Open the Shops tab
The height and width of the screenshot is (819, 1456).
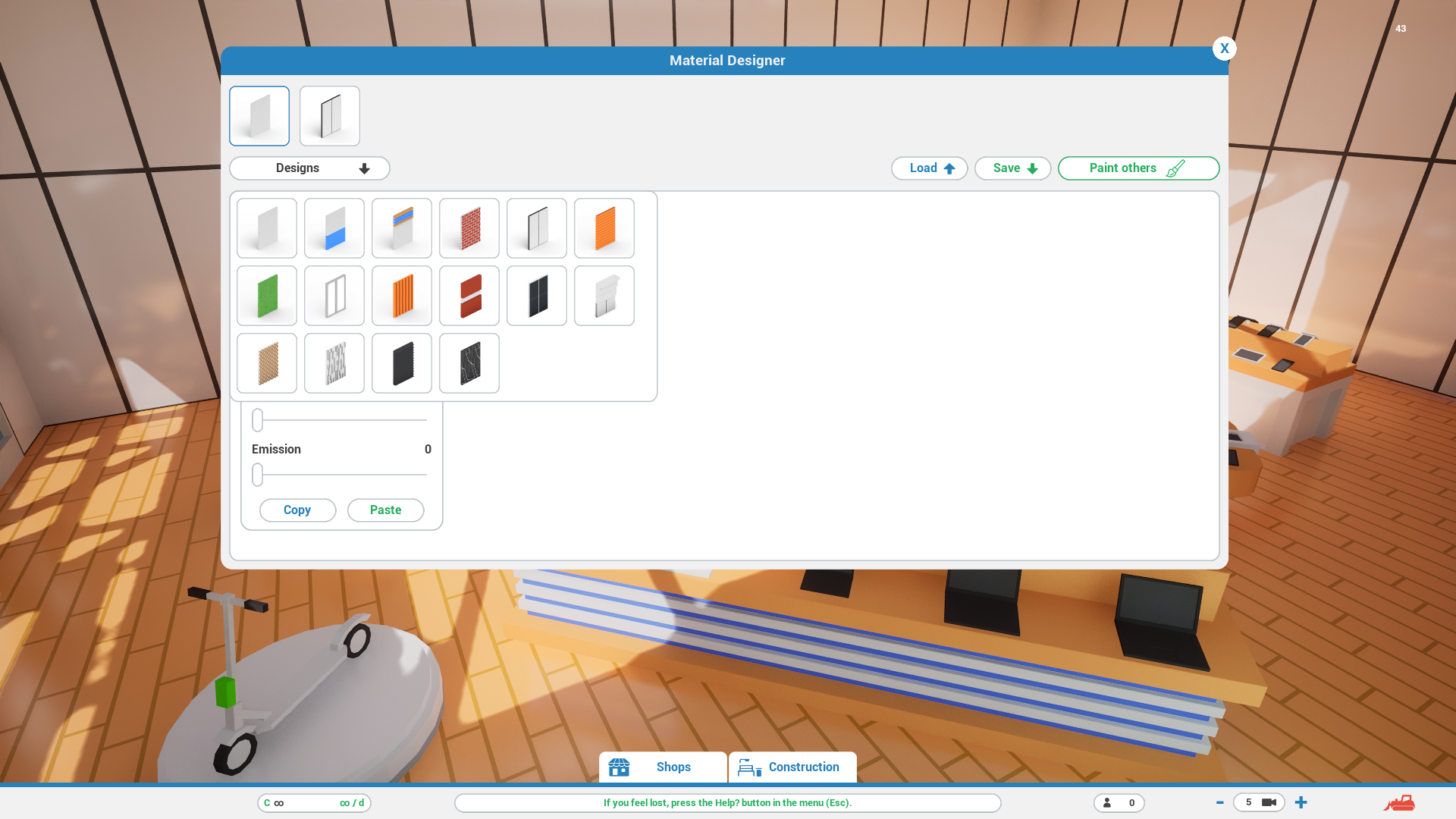[663, 767]
